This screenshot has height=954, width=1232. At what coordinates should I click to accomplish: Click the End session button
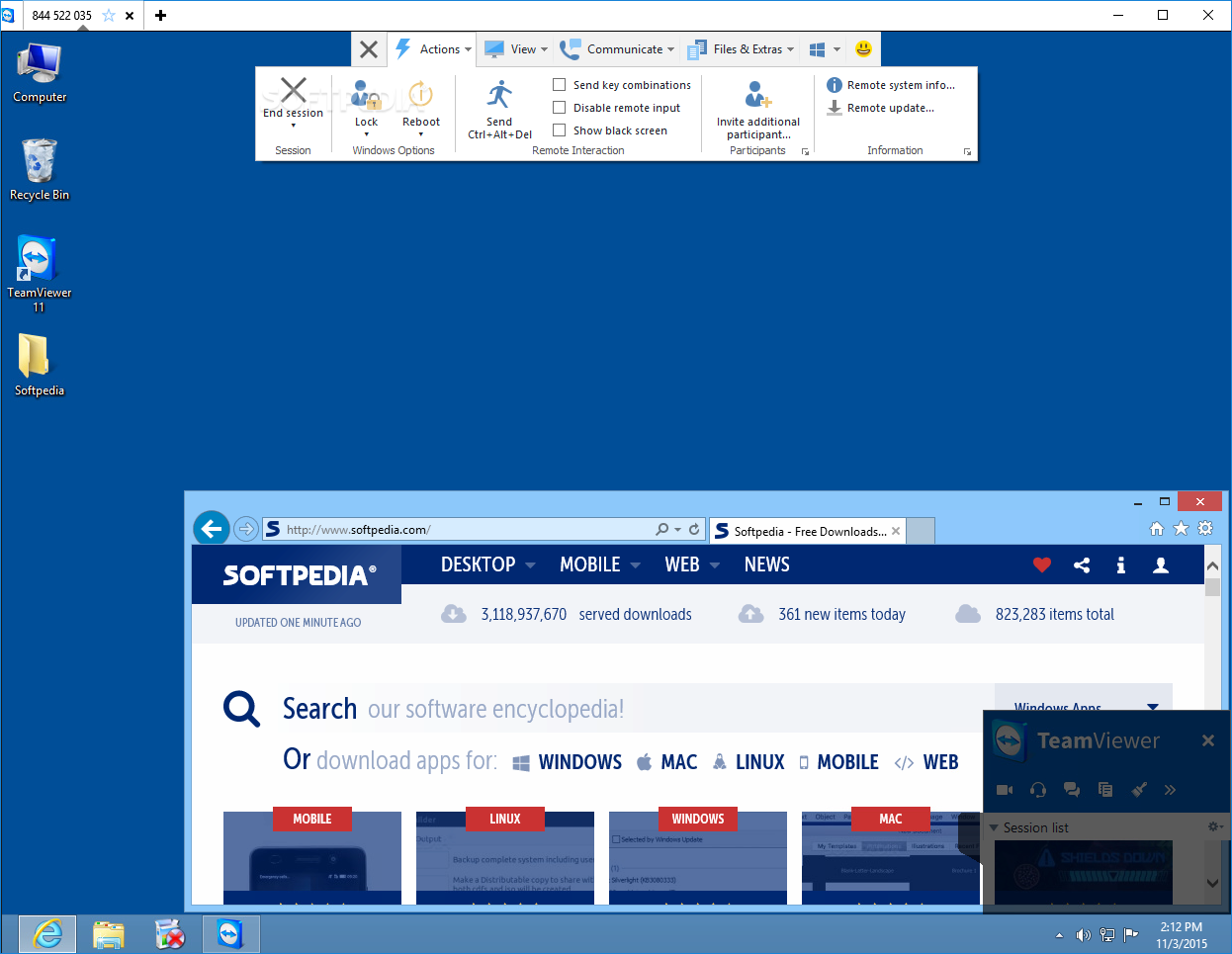tap(293, 102)
